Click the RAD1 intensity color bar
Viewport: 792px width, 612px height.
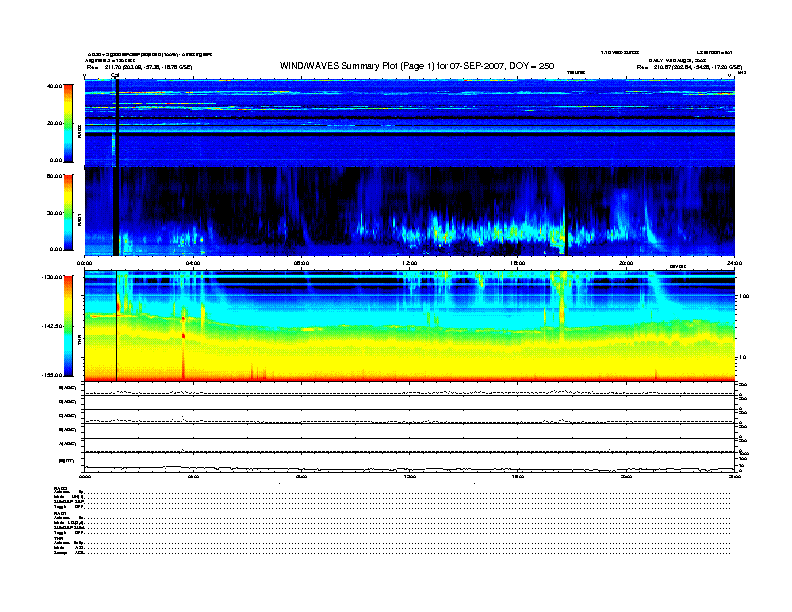(x=68, y=212)
